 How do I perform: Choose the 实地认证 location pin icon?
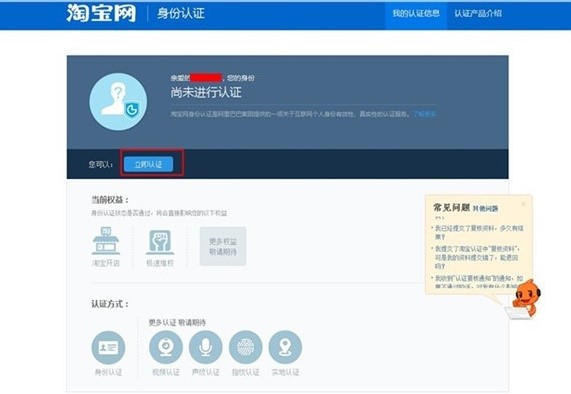pos(285,347)
